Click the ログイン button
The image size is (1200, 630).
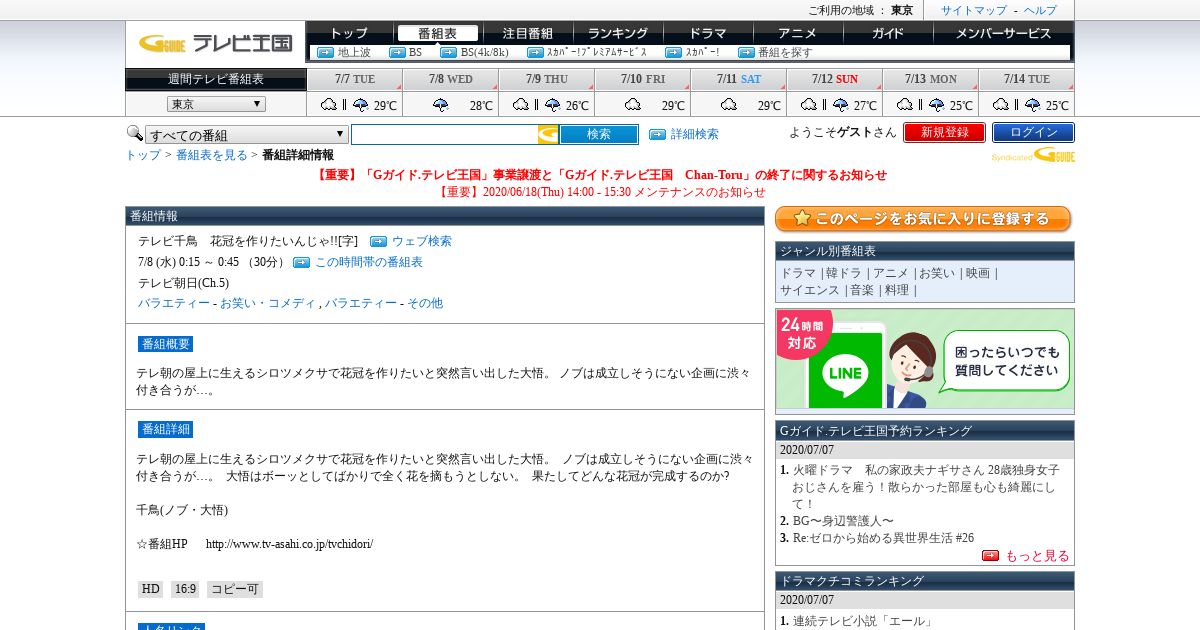pyautogui.click(x=1033, y=132)
